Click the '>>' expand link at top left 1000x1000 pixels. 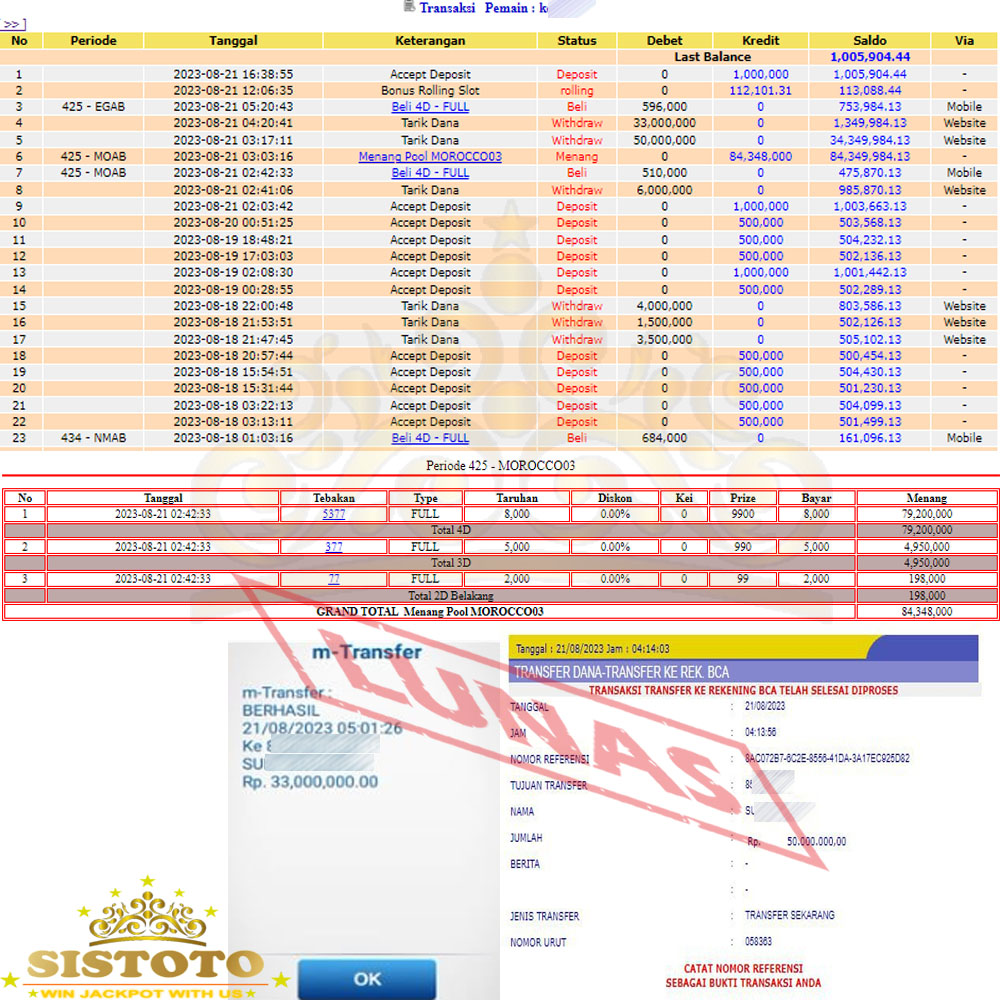tap(14, 24)
